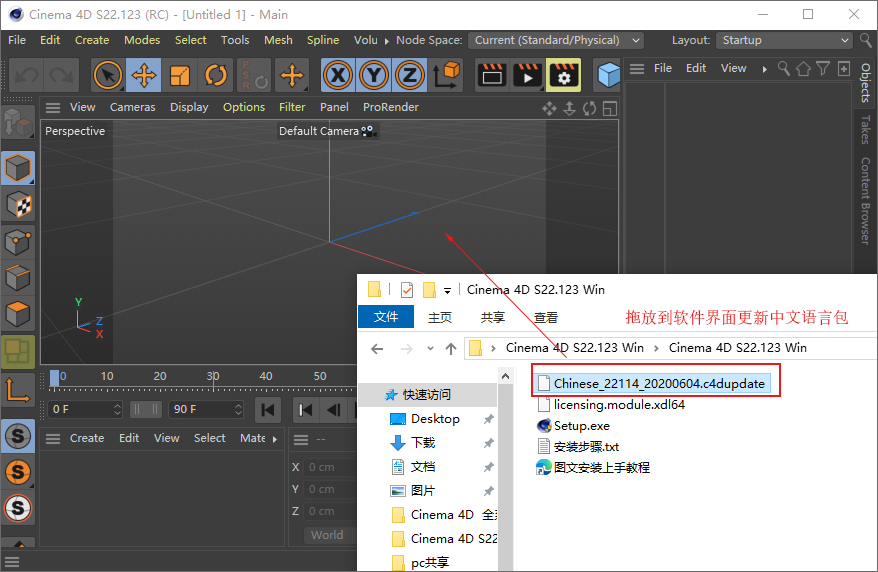Open Edit Render Settings clapperboard icon

point(564,75)
